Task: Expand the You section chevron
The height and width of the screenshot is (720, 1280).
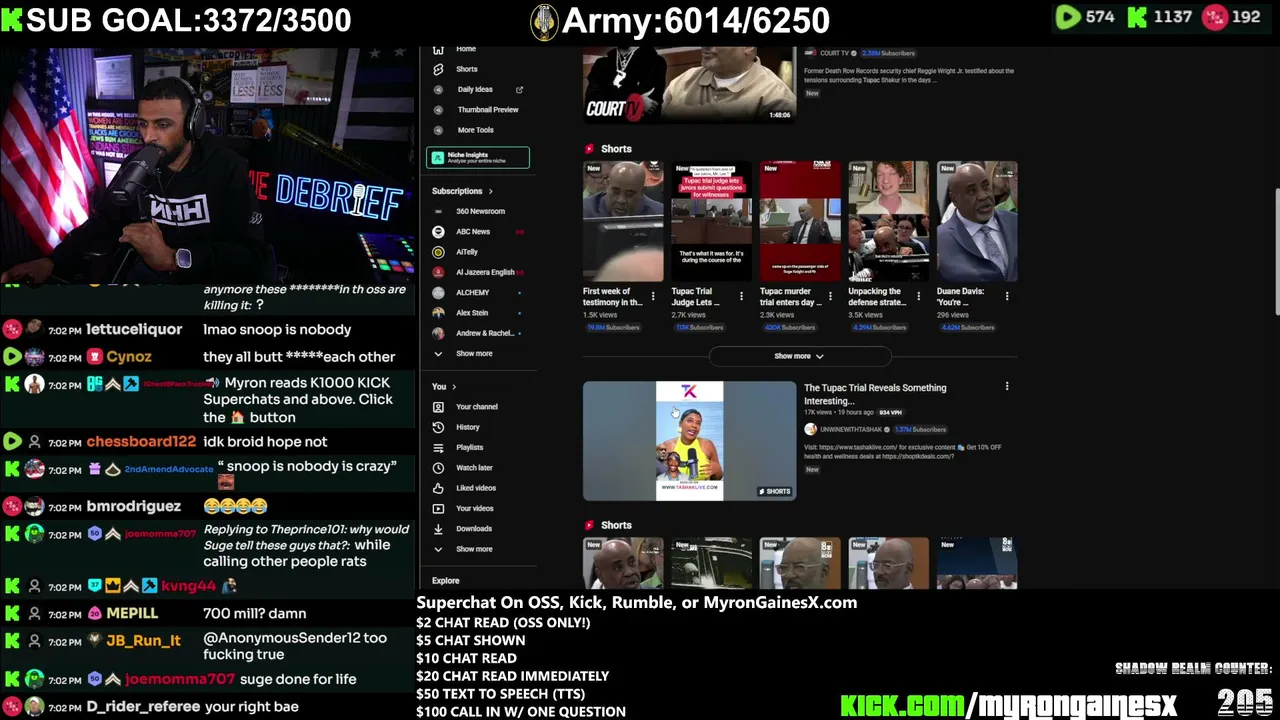Action: pyautogui.click(x=454, y=387)
